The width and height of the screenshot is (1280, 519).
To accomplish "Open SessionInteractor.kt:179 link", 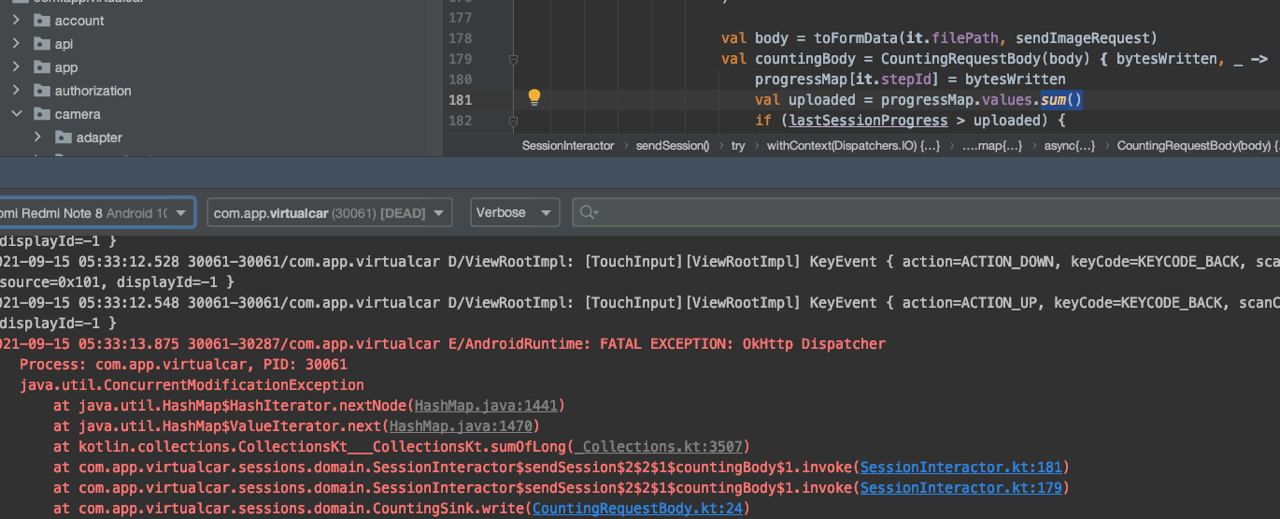I will point(961,488).
